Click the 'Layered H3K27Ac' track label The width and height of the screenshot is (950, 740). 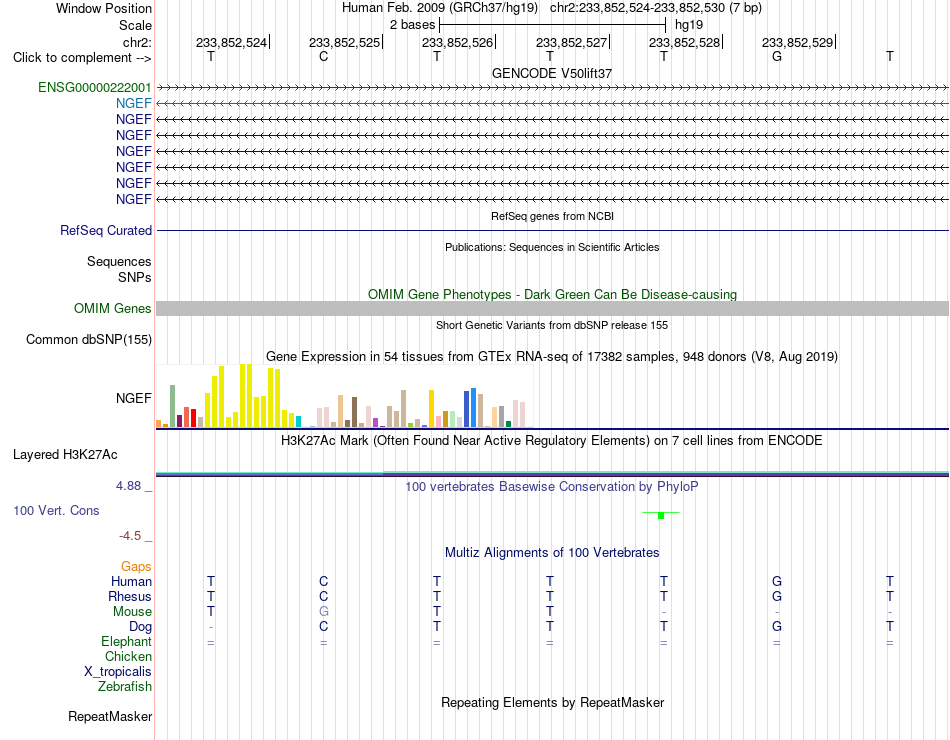(65, 455)
